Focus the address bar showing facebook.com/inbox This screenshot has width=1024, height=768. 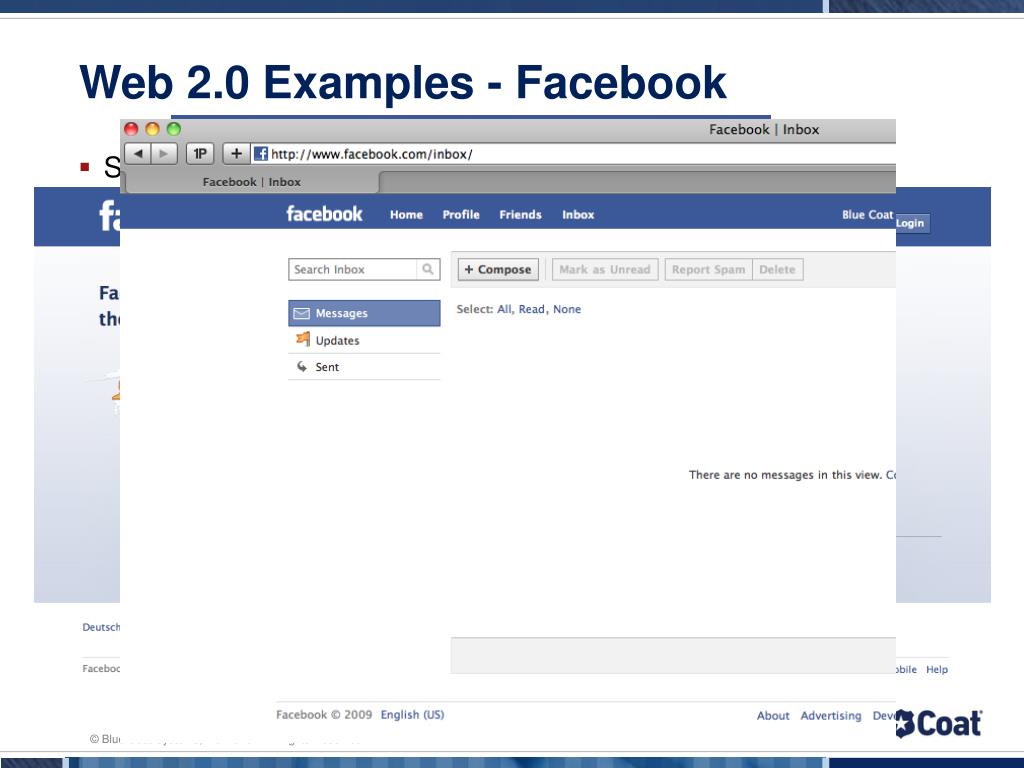pyautogui.click(x=573, y=154)
